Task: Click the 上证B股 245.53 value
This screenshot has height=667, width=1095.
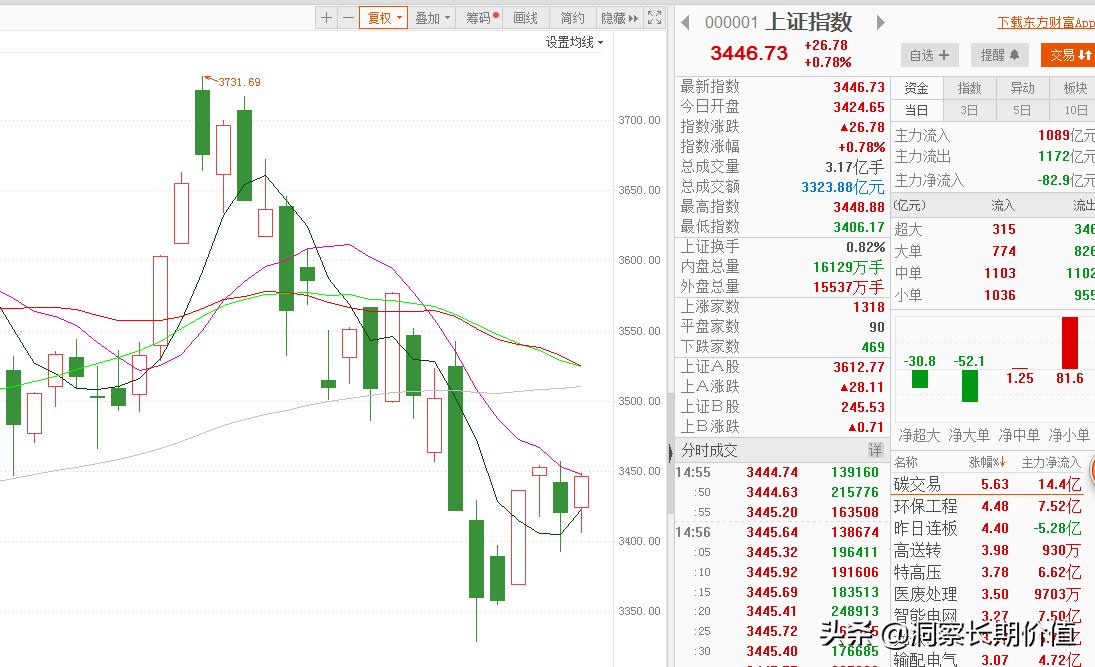Action: coord(862,407)
